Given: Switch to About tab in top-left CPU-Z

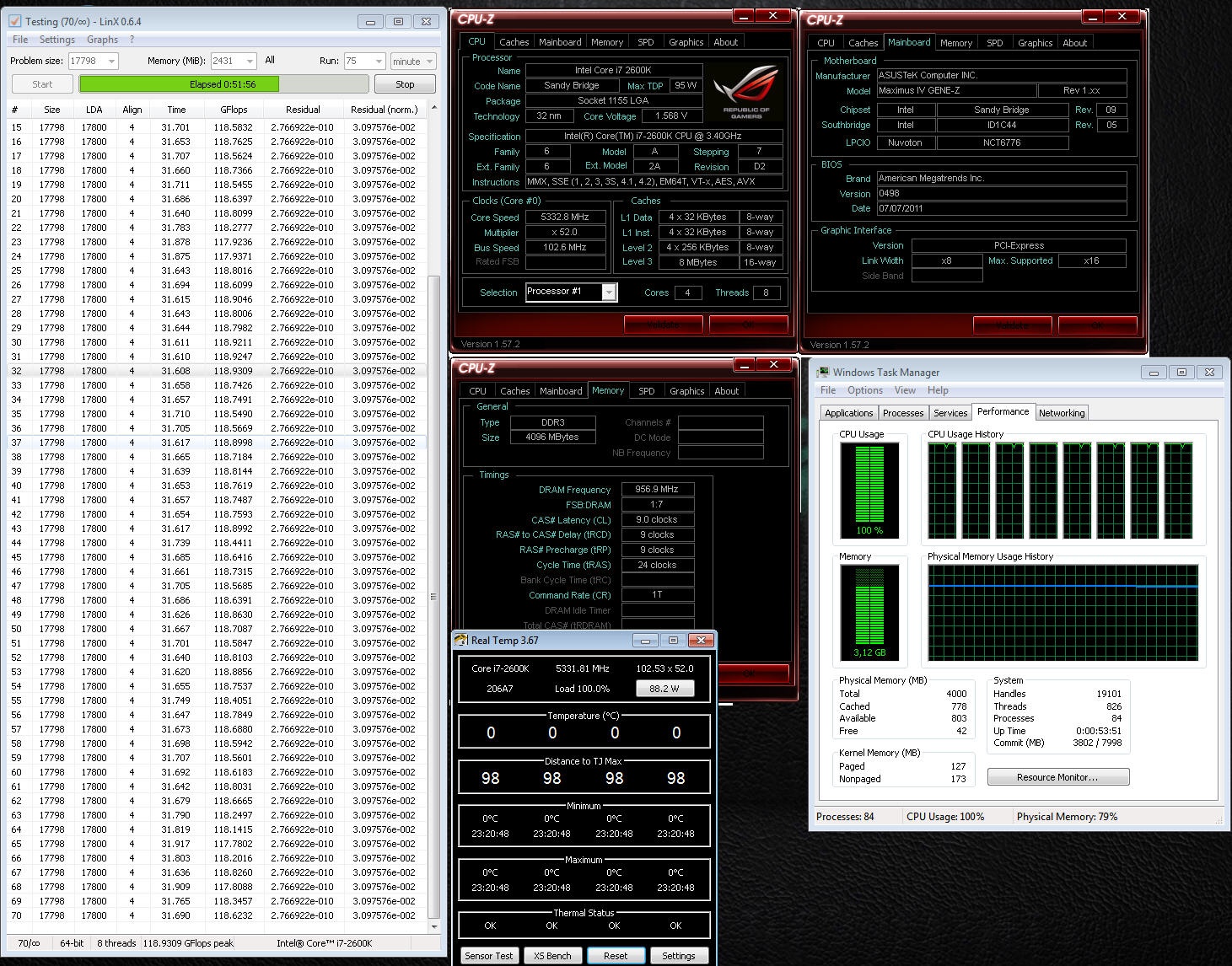Looking at the screenshot, I should pyautogui.click(x=726, y=42).
